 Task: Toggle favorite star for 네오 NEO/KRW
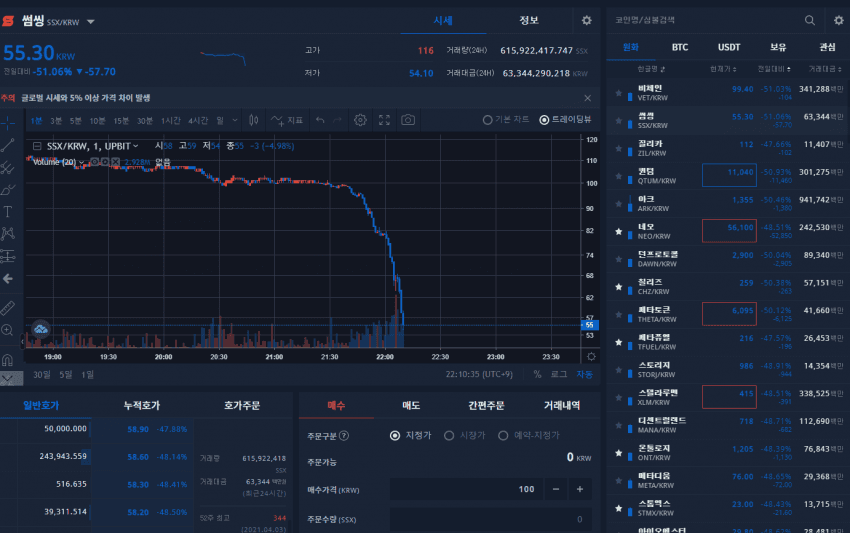tap(619, 232)
